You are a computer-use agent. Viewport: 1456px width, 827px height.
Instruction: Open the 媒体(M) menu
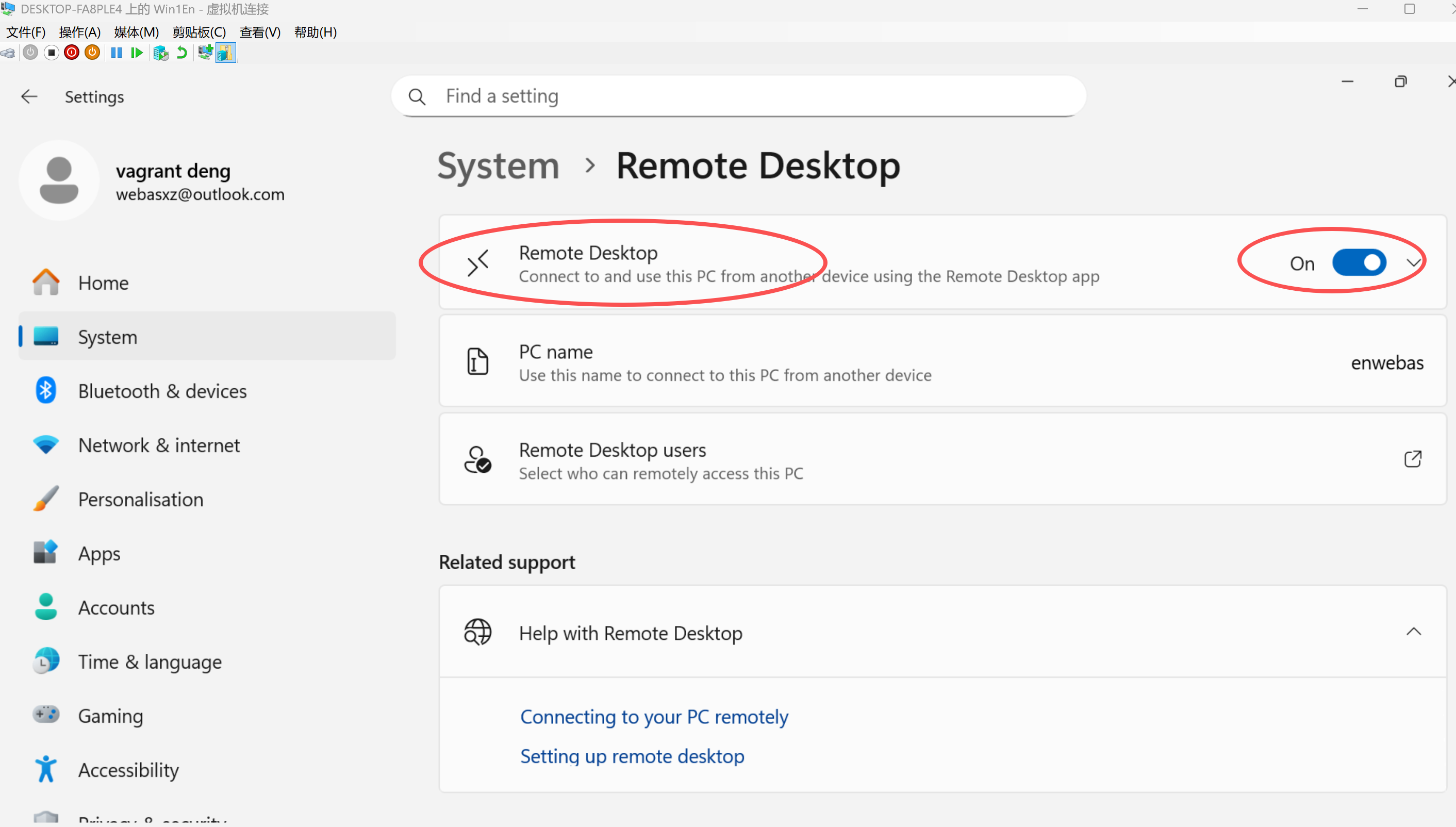click(x=136, y=32)
